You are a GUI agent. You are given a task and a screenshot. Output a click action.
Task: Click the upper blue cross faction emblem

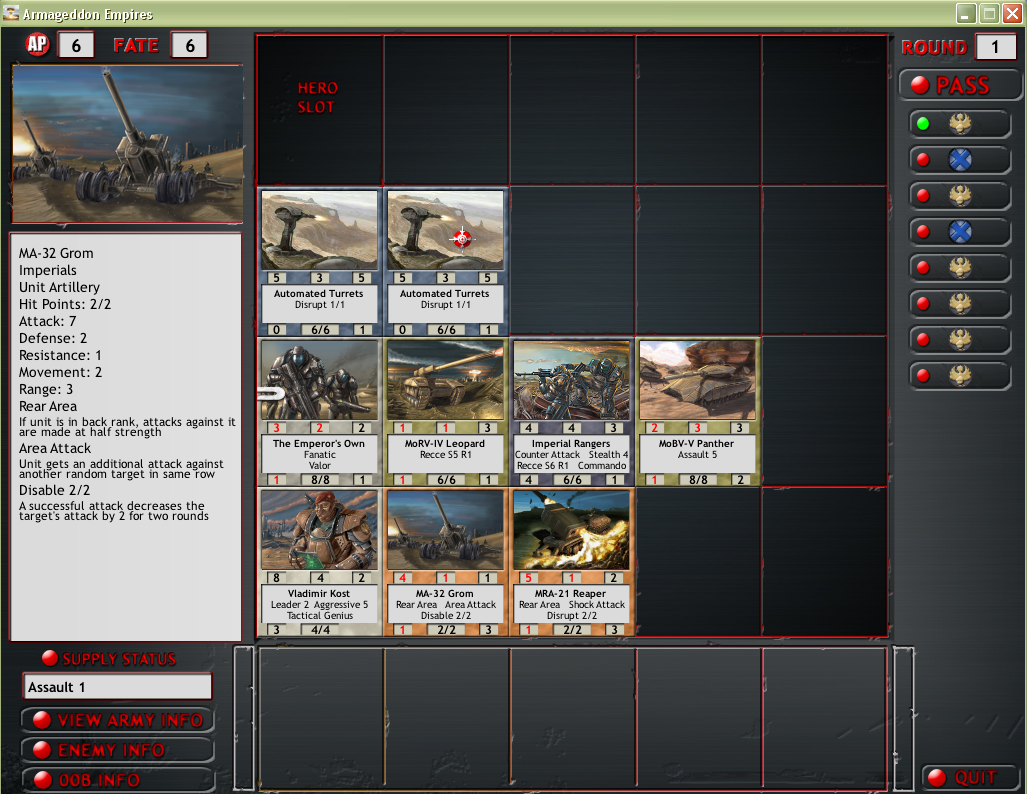(960, 160)
